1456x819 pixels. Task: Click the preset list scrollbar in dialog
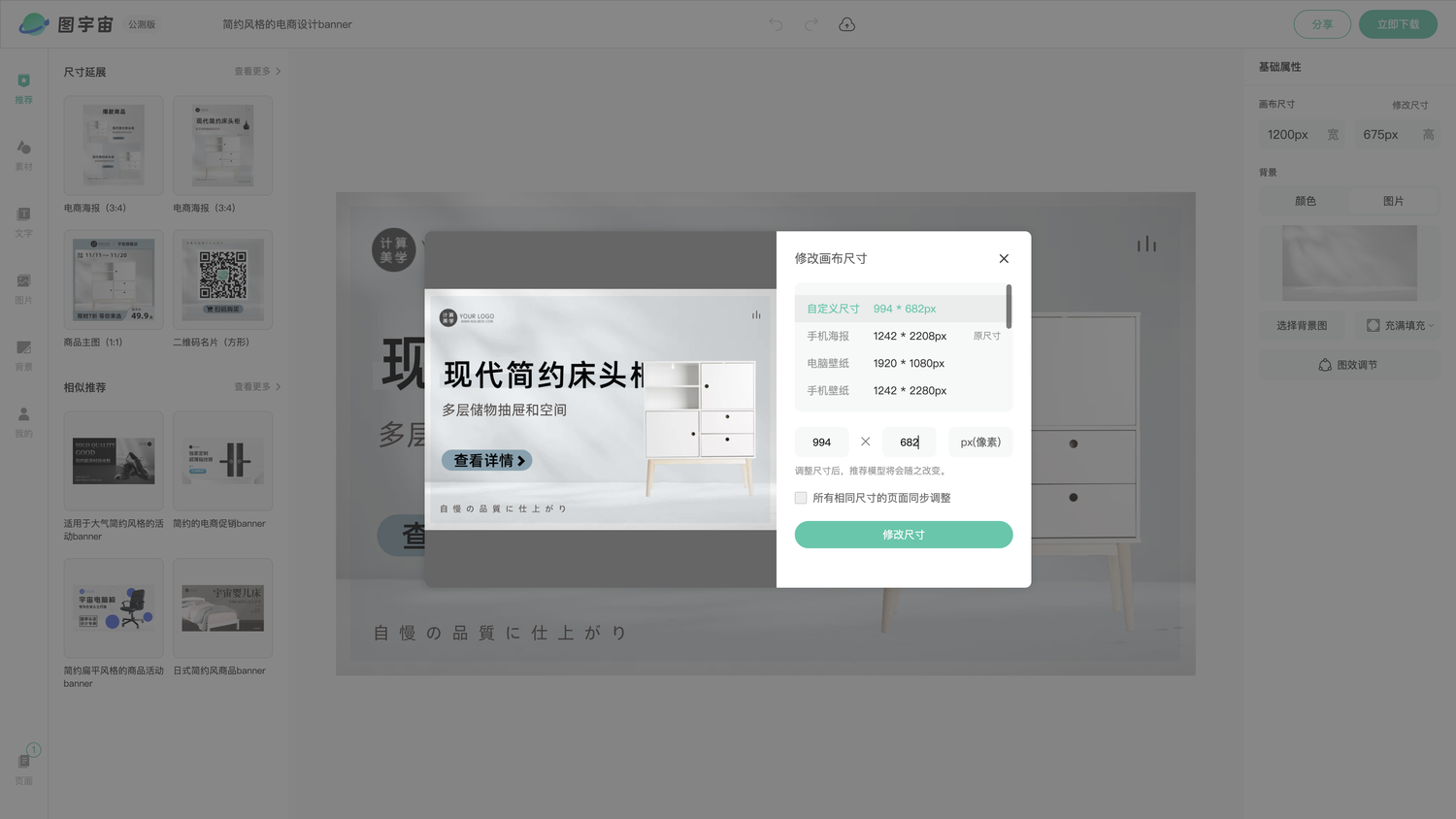(x=1009, y=307)
